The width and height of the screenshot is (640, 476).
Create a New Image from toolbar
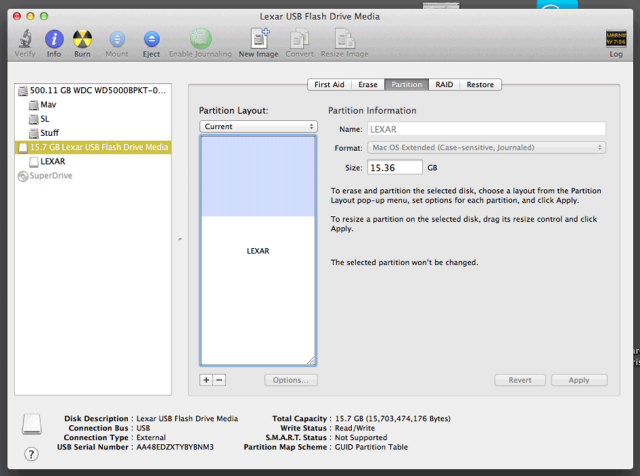click(260, 38)
